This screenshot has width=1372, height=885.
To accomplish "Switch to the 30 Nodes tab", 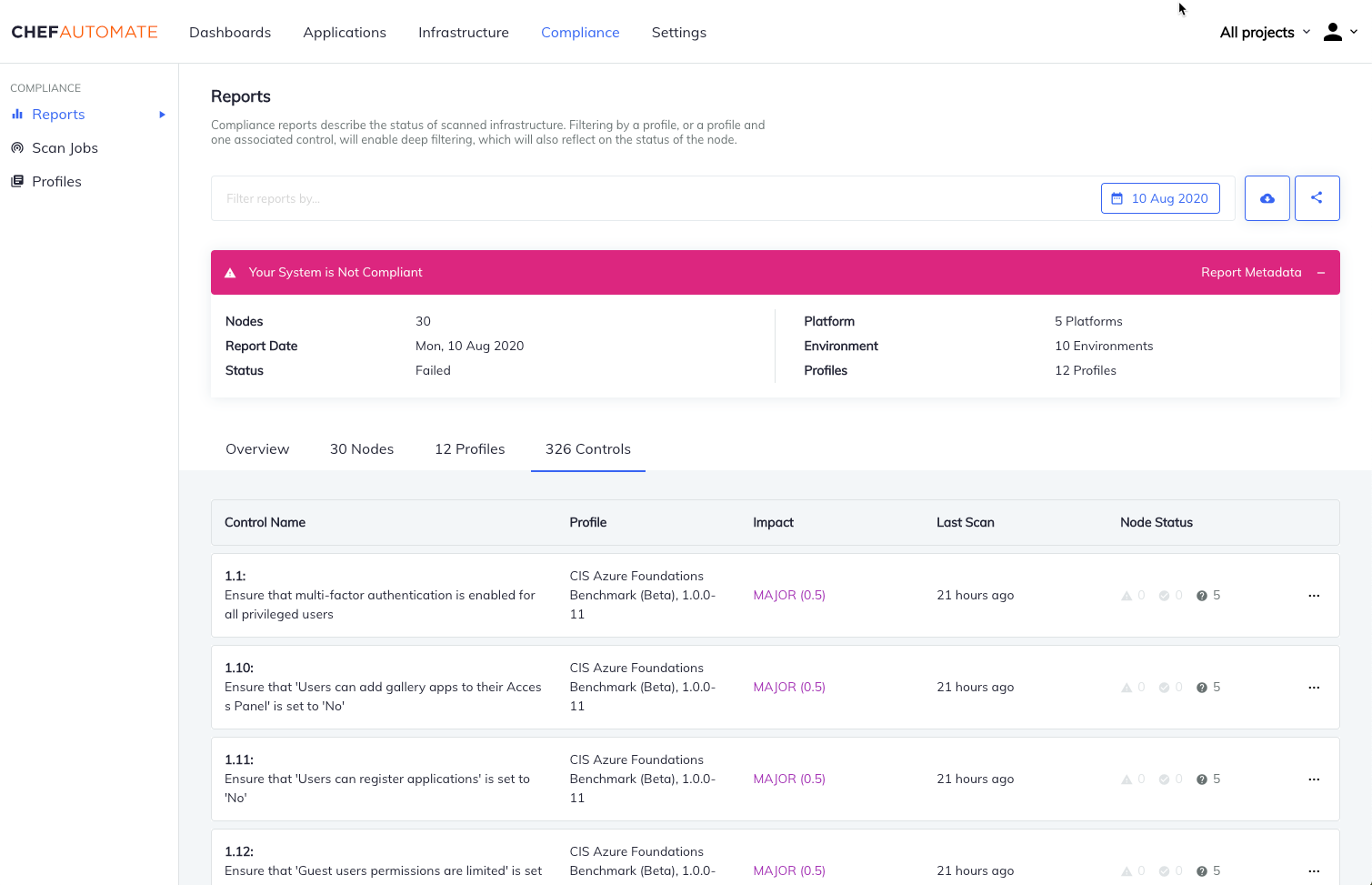I will [x=362, y=449].
